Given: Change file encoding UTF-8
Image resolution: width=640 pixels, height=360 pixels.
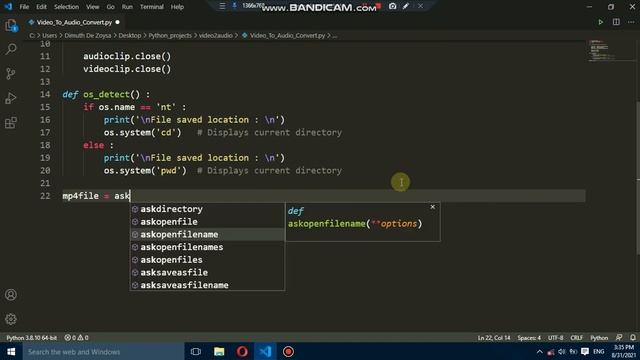Looking at the screenshot, I should point(556,338).
